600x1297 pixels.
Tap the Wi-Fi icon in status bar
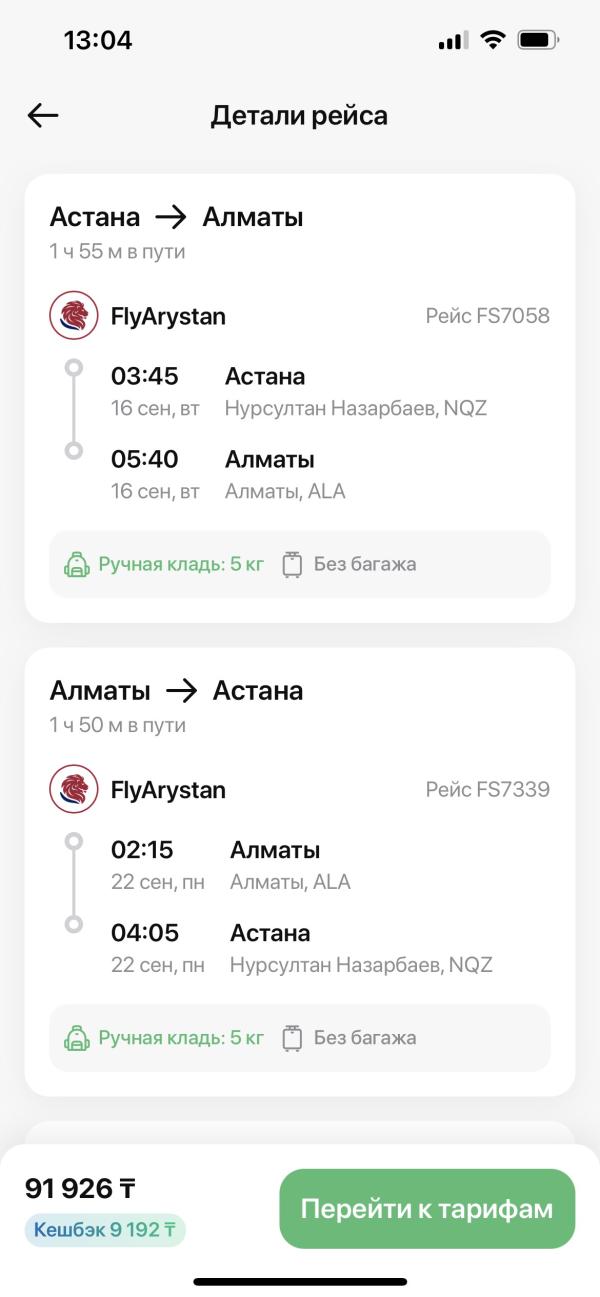492,40
